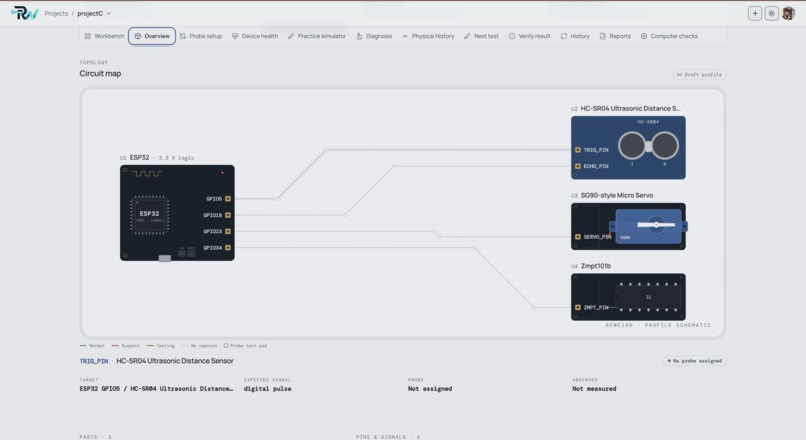The image size is (806, 440).
Task: Click the TRIG_PIN pad on HC-SR04
Action: point(578,150)
